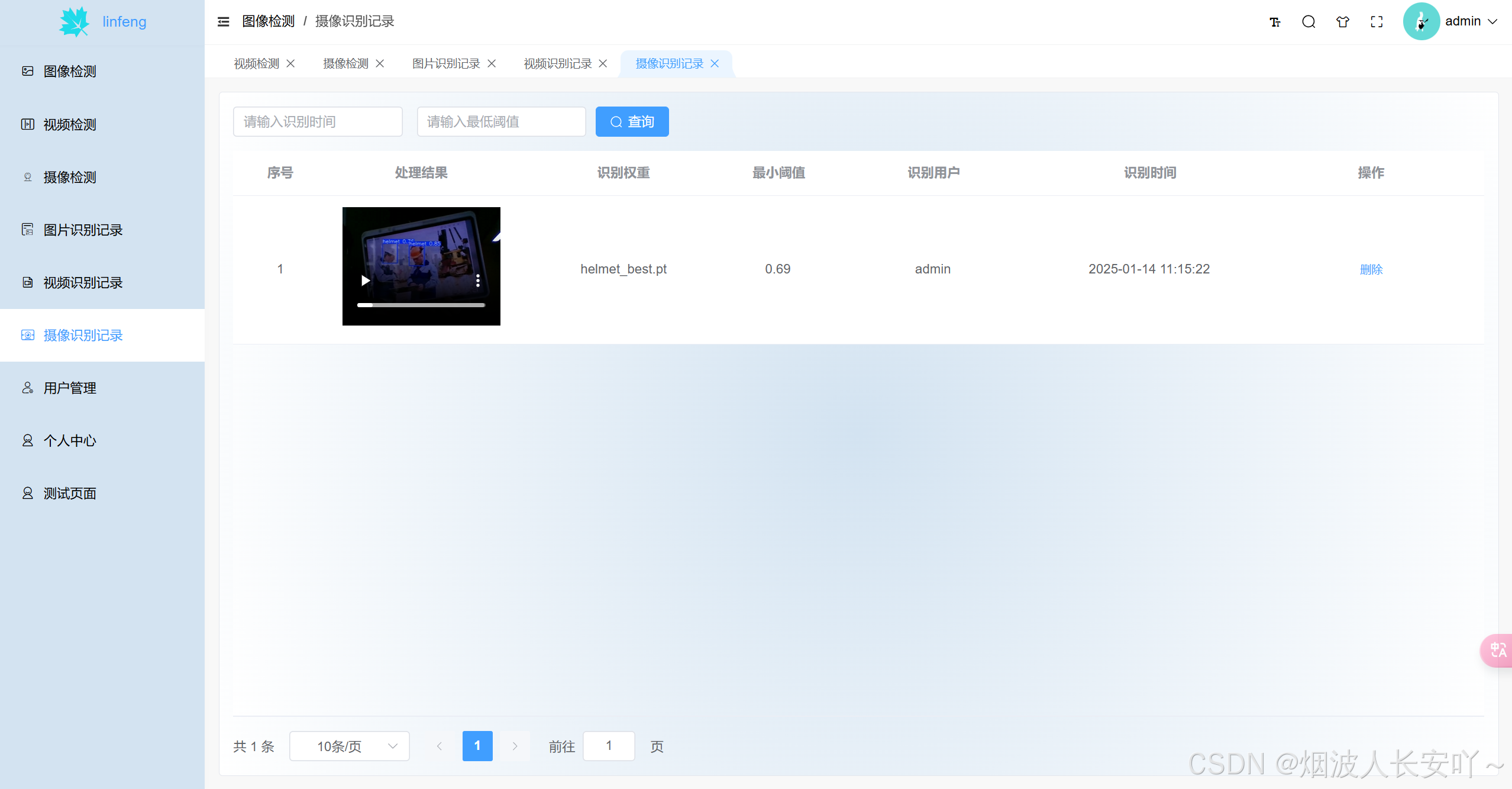Click the linfeng maple leaf logo
This screenshot has width=1512, height=789.
(75, 22)
